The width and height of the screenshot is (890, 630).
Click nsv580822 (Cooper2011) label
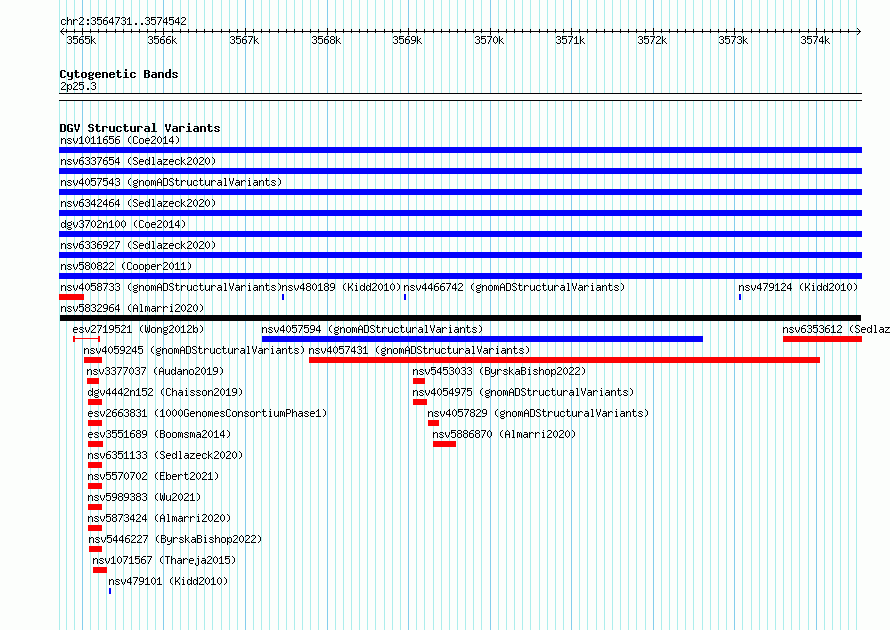pos(126,266)
